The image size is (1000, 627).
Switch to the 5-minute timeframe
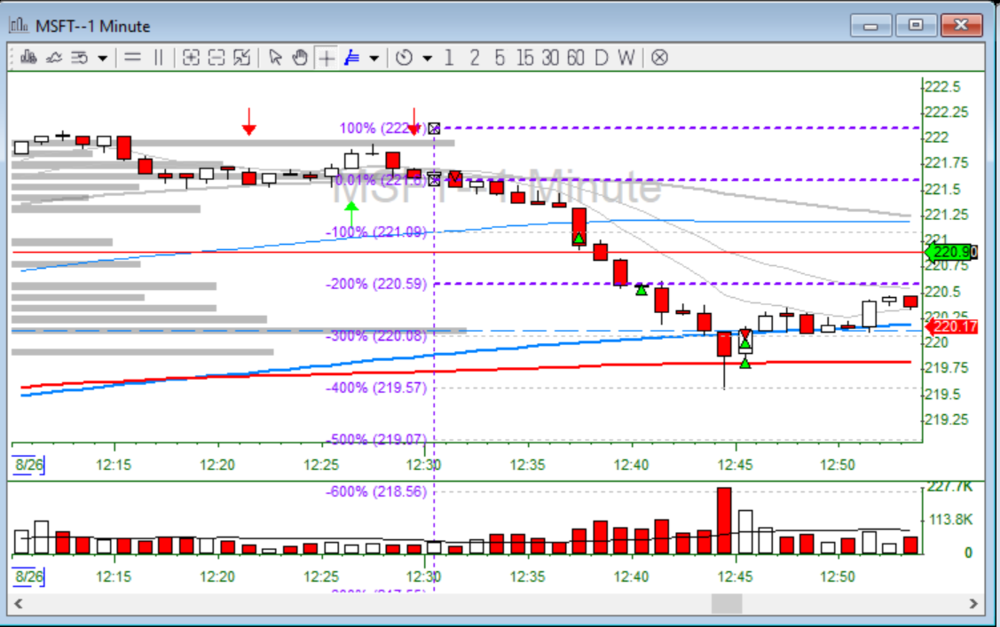point(499,57)
